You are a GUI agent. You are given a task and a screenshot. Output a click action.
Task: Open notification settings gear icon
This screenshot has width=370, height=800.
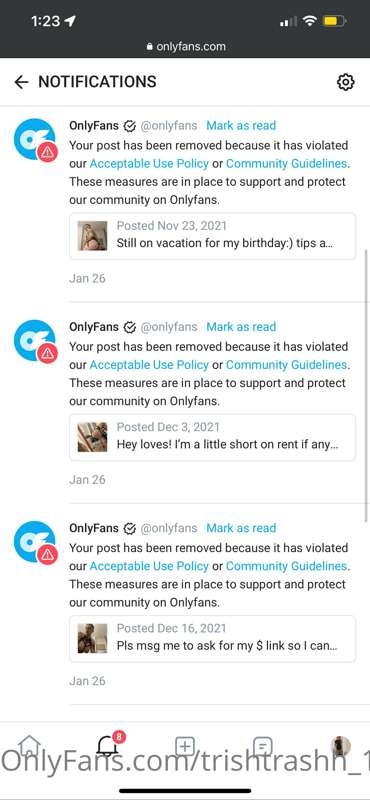(346, 82)
